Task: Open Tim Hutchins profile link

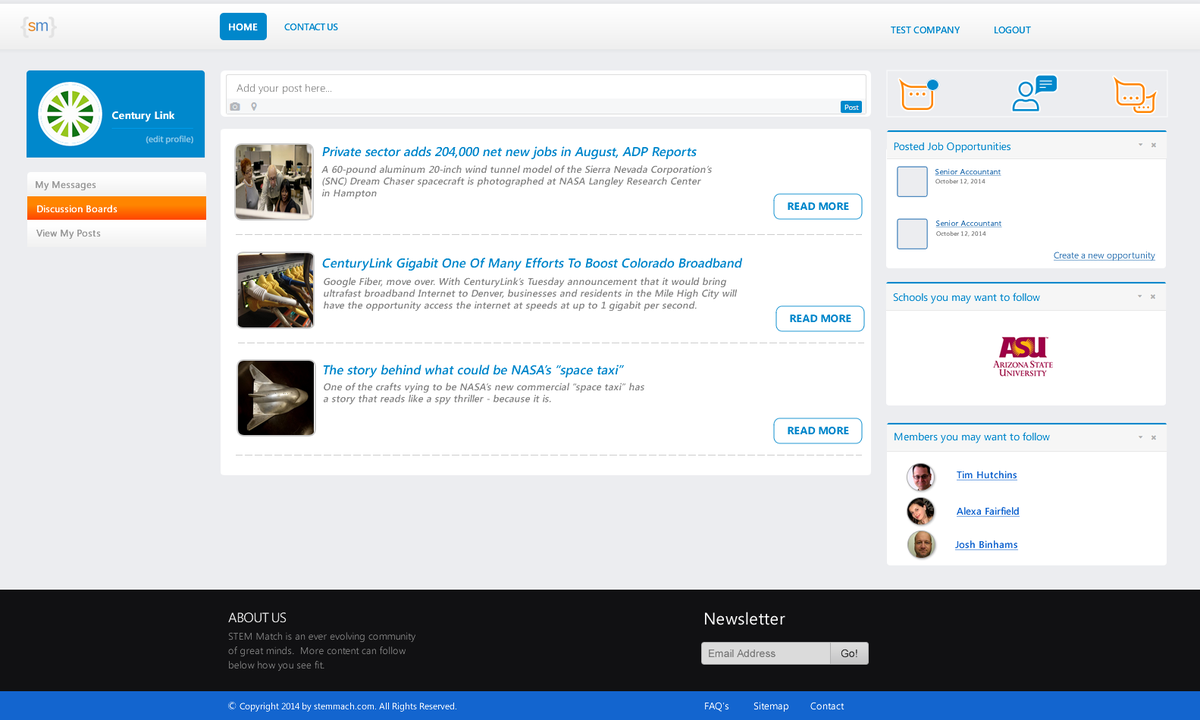Action: coord(986,475)
